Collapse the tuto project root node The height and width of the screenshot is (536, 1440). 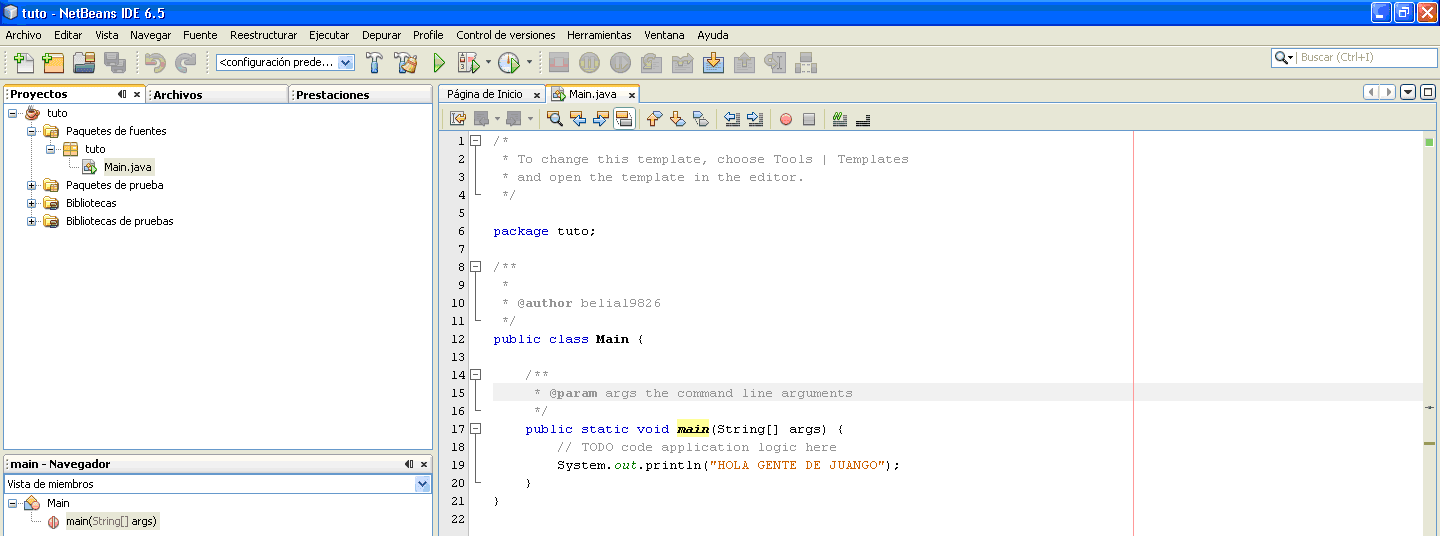click(13, 113)
